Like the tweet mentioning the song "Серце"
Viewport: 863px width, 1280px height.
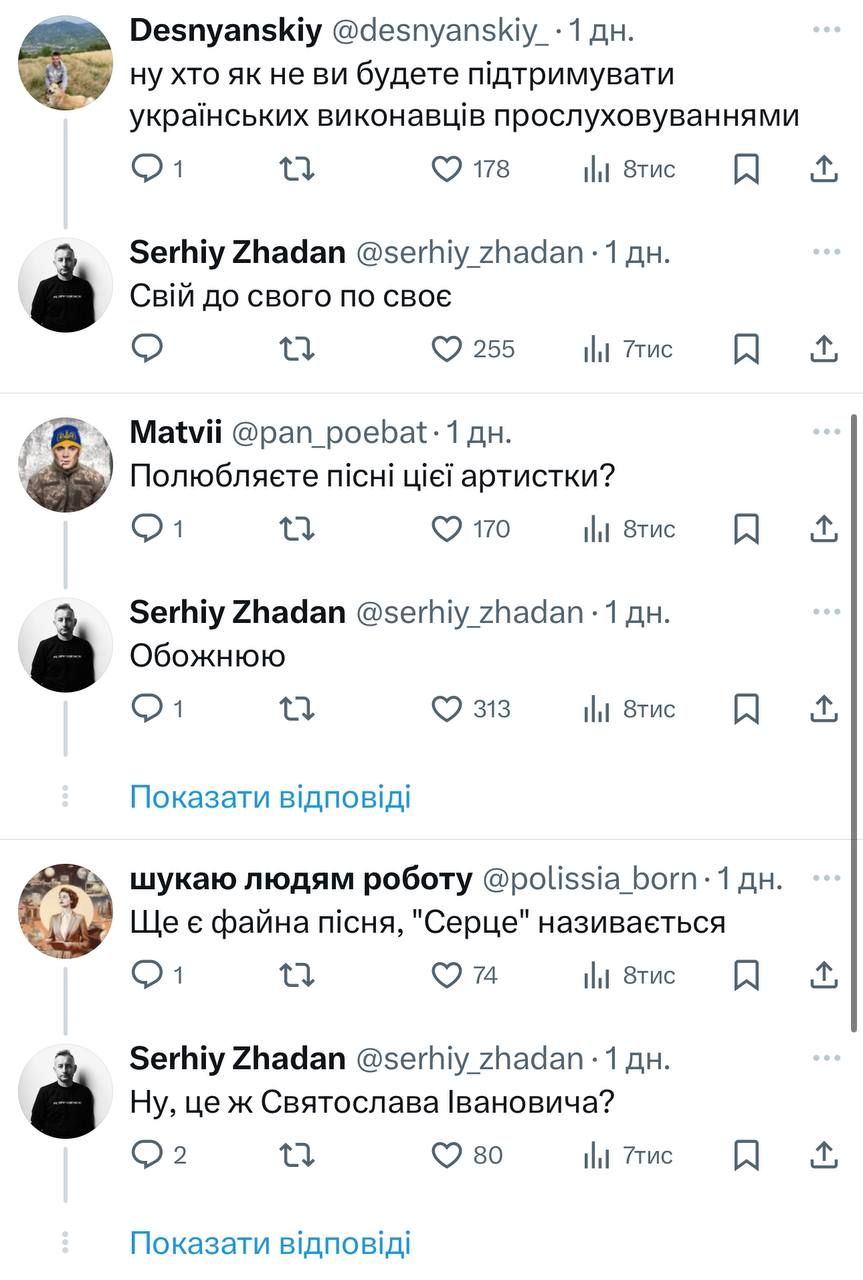446,975
